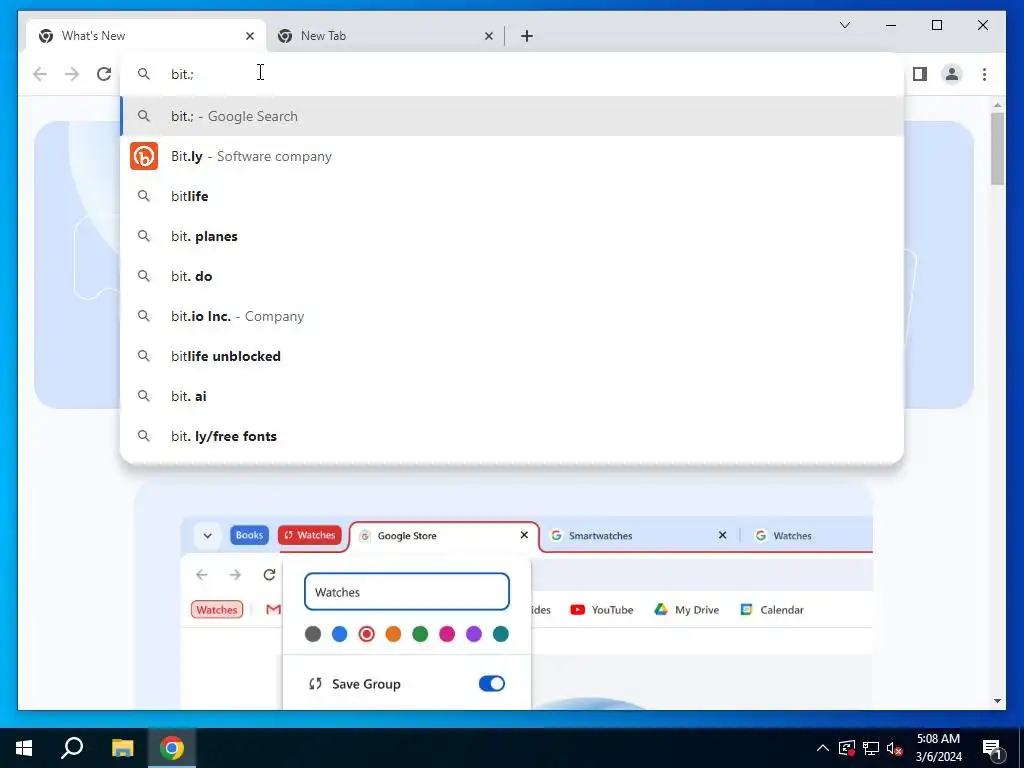This screenshot has height=768, width=1024.
Task: Click the Watches group name field
Action: (407, 592)
